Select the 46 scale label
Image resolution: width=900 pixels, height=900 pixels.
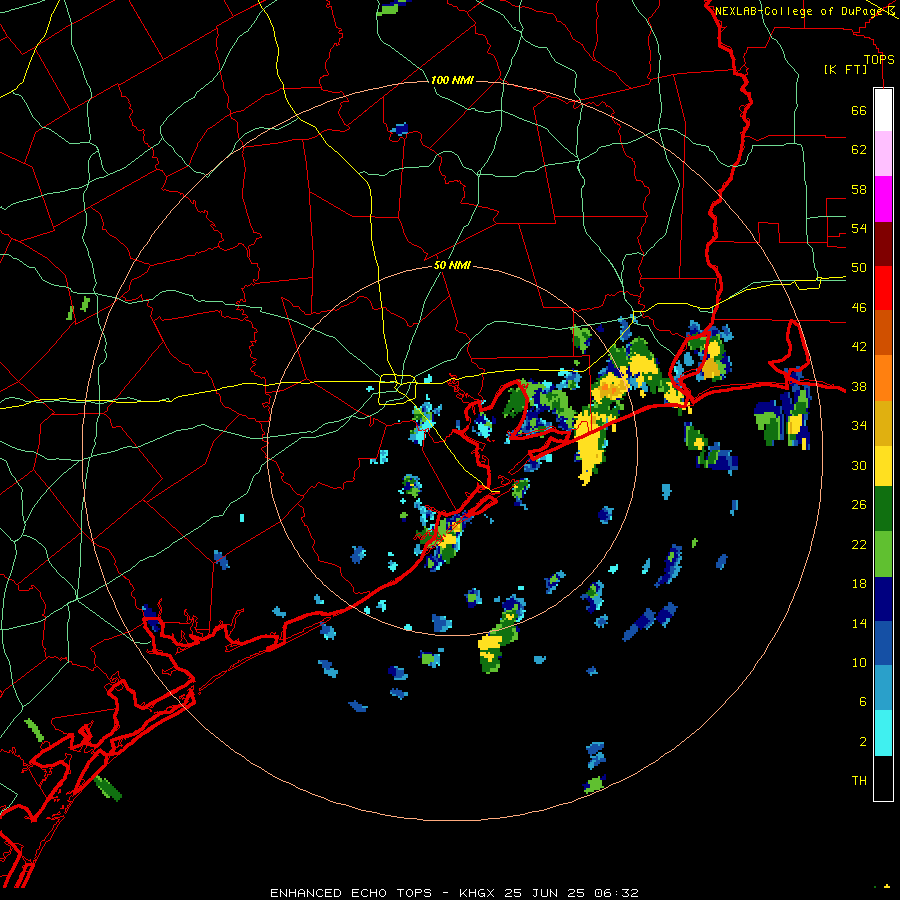point(859,307)
